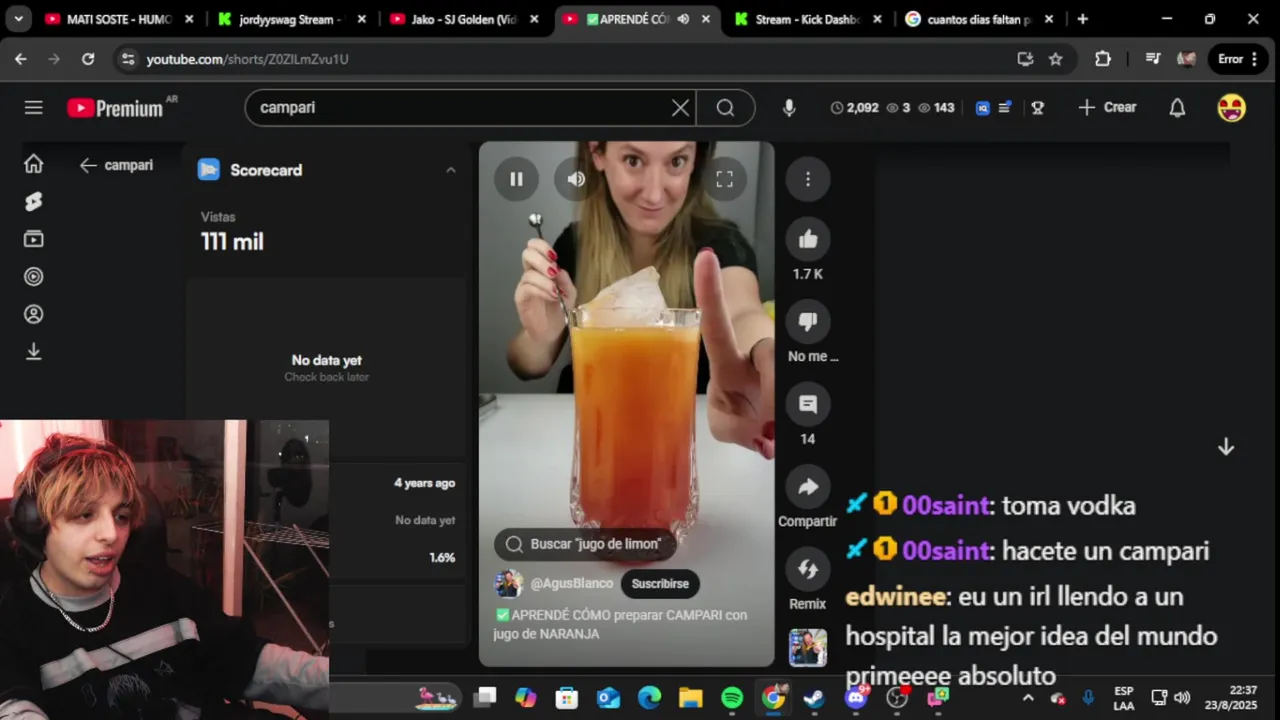This screenshot has height=720, width=1280.
Task: Open a new browser tab
Action: pyautogui.click(x=1082, y=19)
